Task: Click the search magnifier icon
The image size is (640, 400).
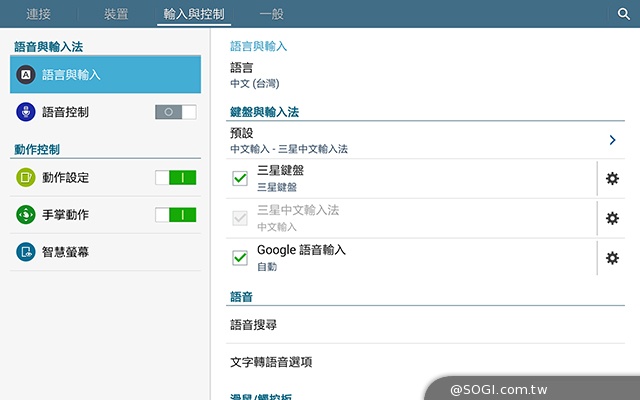Action: coord(624,14)
